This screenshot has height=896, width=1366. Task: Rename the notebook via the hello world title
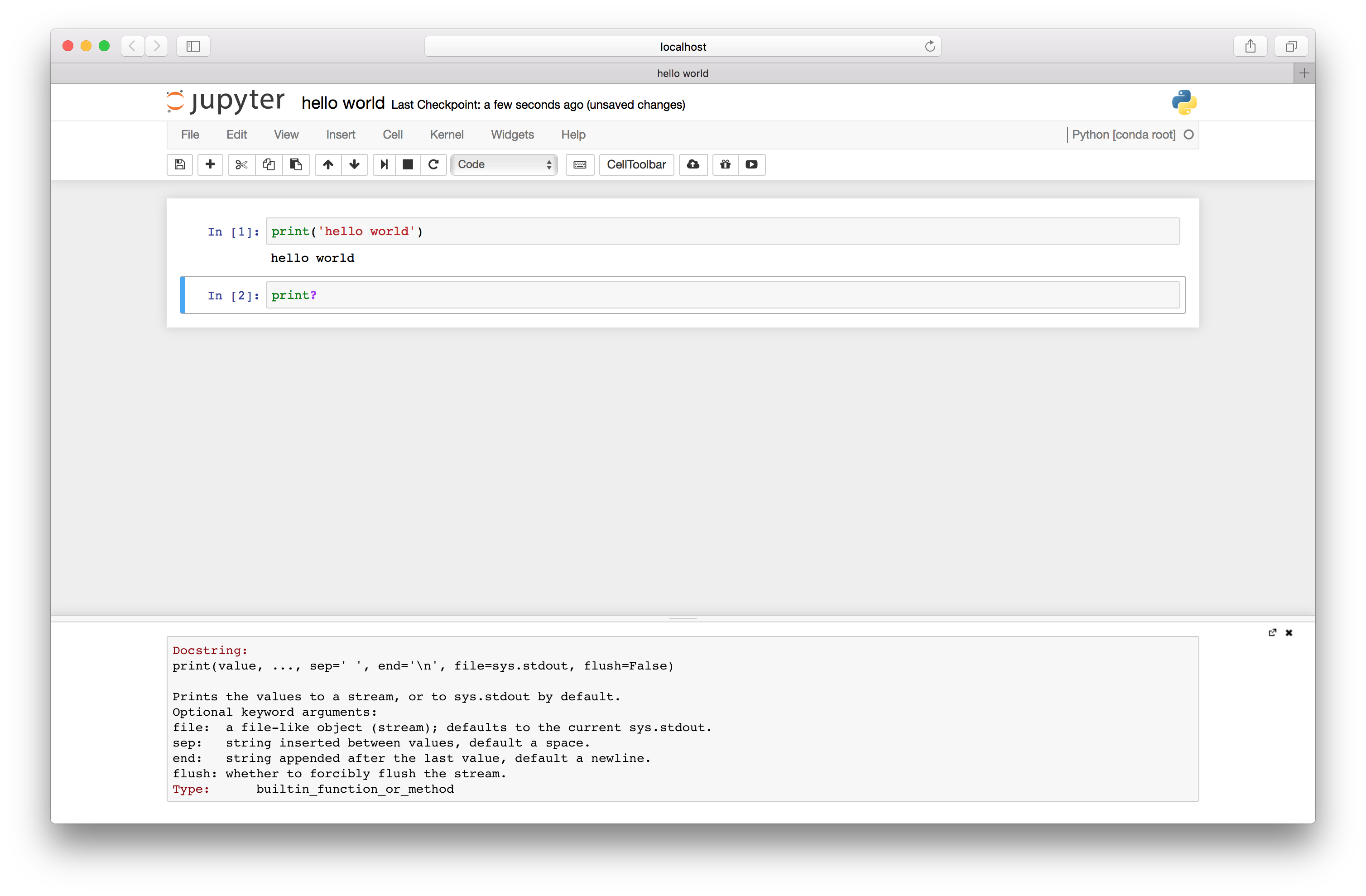coord(343,103)
